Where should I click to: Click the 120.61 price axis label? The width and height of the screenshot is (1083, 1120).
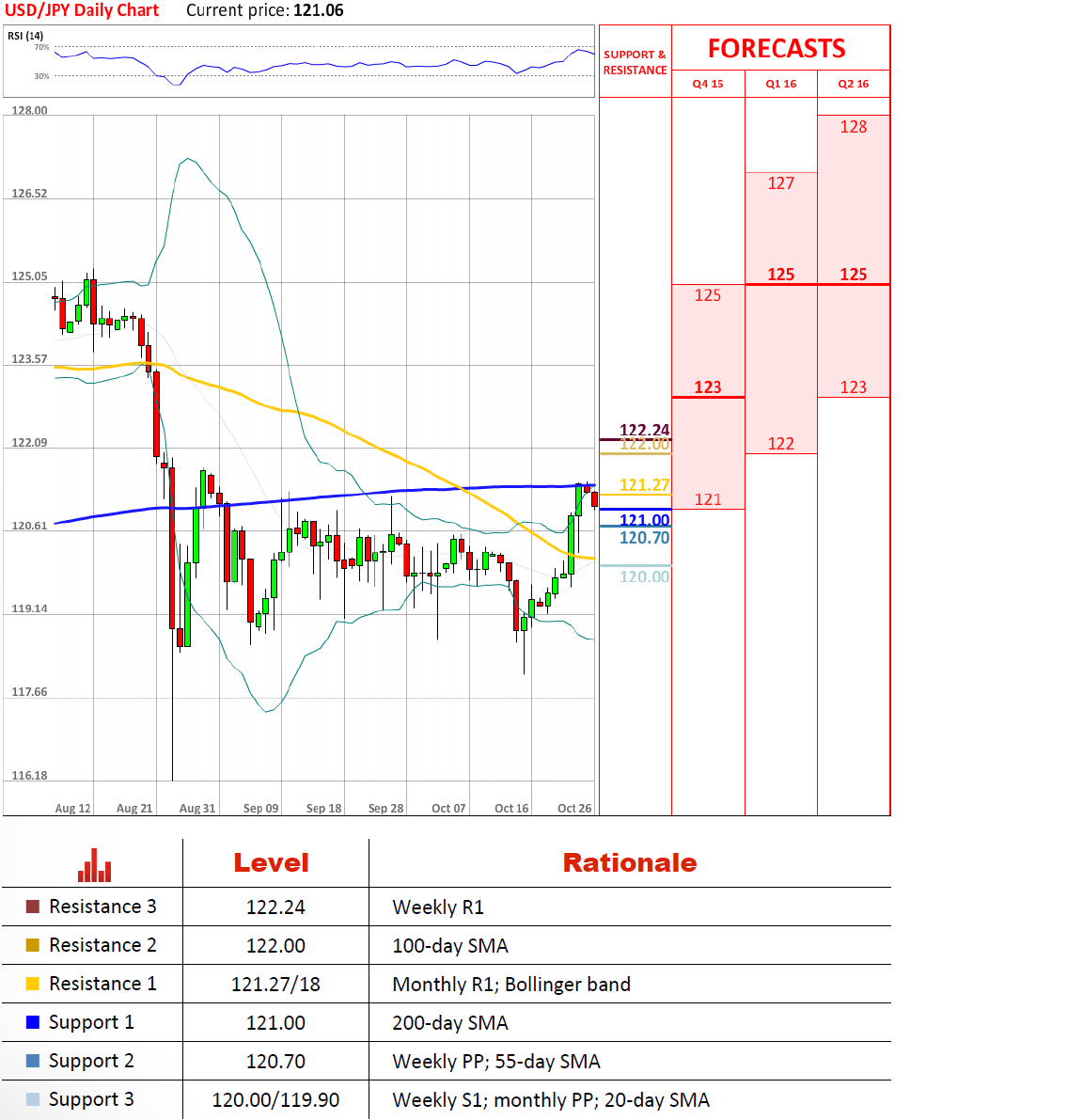(x=29, y=526)
